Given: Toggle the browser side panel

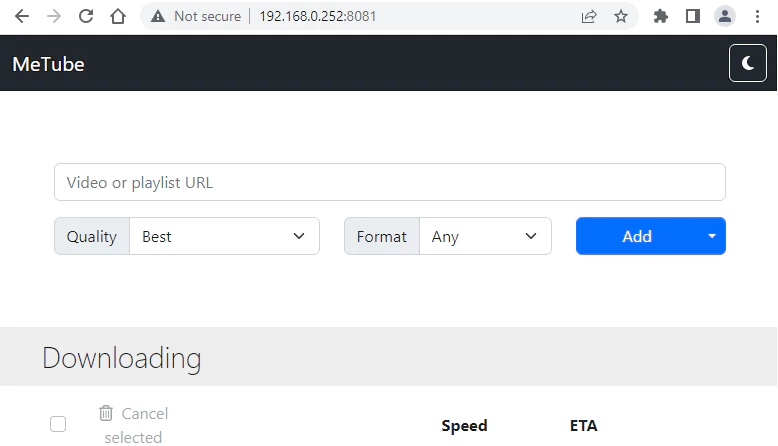Looking at the screenshot, I should pos(692,16).
